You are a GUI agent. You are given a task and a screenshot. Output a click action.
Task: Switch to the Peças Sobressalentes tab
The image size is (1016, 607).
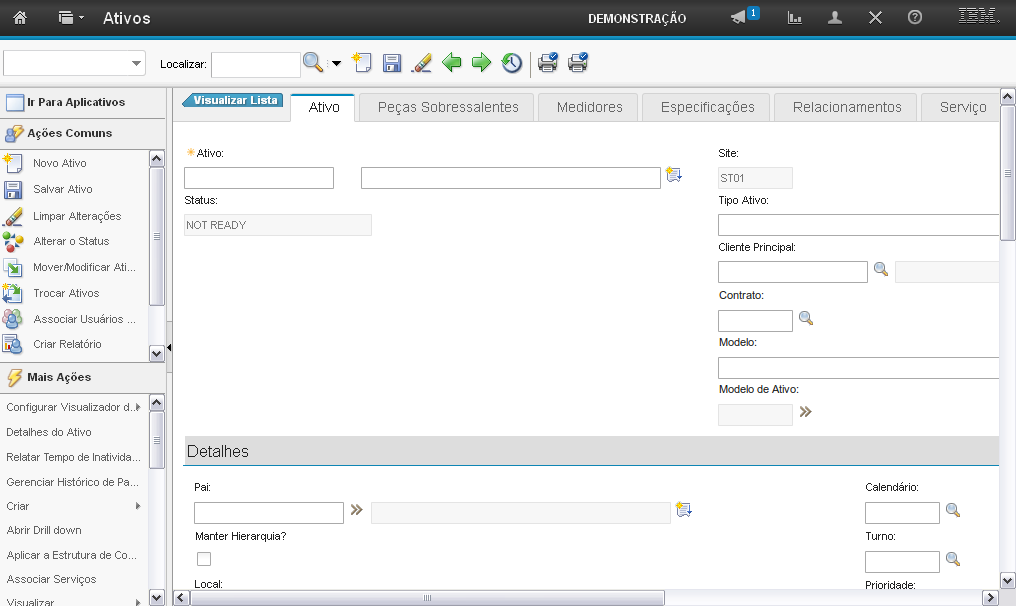click(x=448, y=107)
